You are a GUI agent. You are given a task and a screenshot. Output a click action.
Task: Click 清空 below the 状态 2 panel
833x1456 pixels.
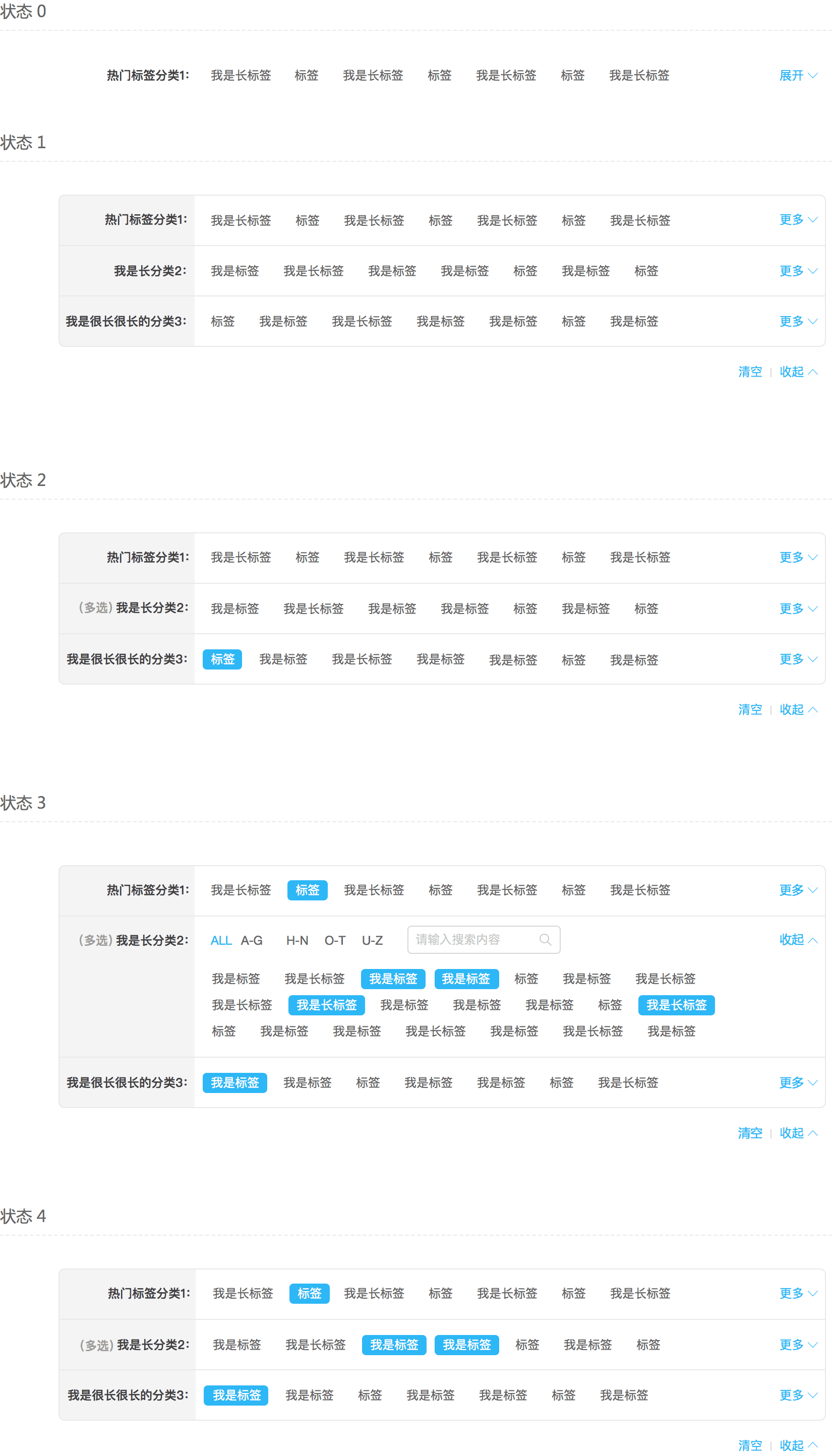750,710
